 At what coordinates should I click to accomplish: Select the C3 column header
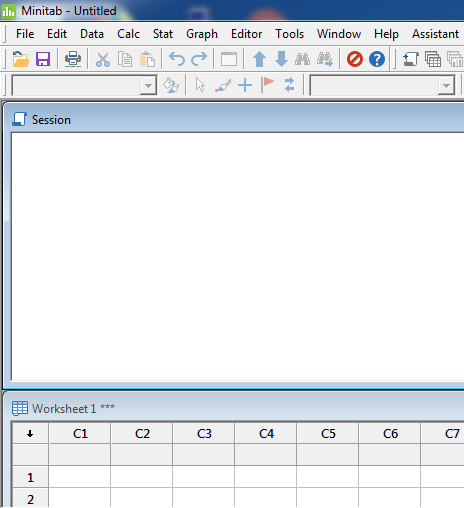[x=204, y=433]
